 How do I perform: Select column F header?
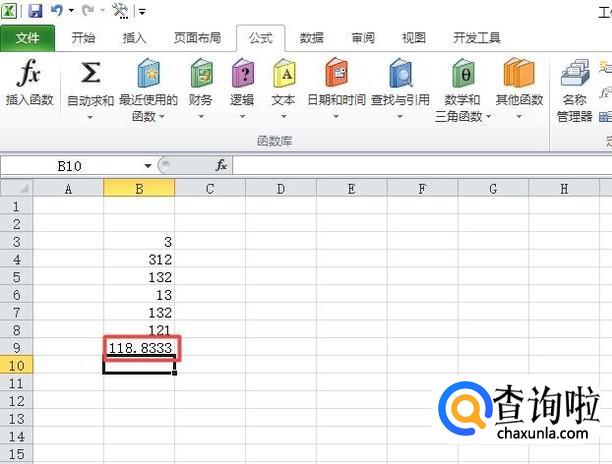pyautogui.click(x=422, y=189)
